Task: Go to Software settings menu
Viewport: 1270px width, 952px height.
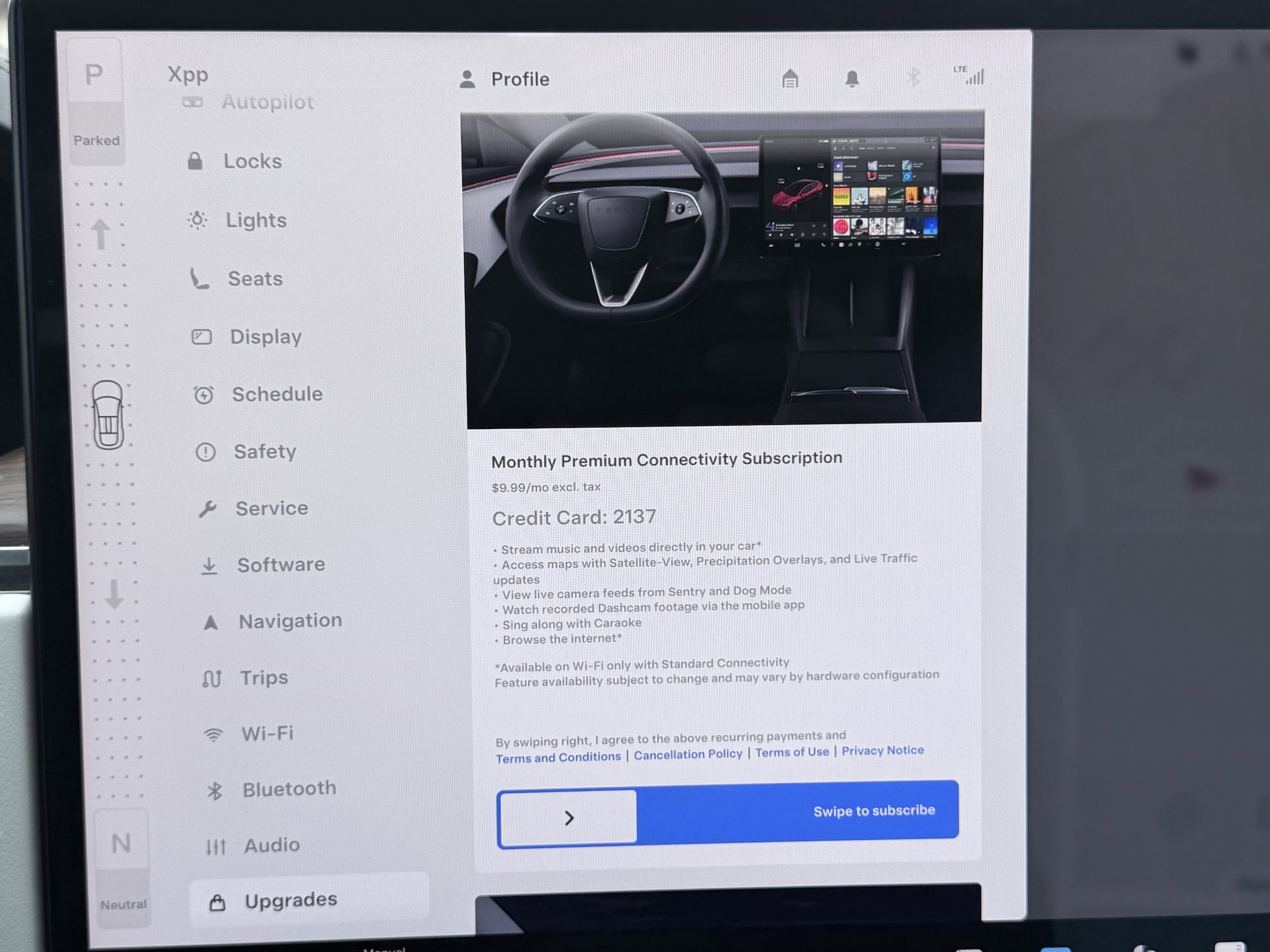Action: coord(281,565)
